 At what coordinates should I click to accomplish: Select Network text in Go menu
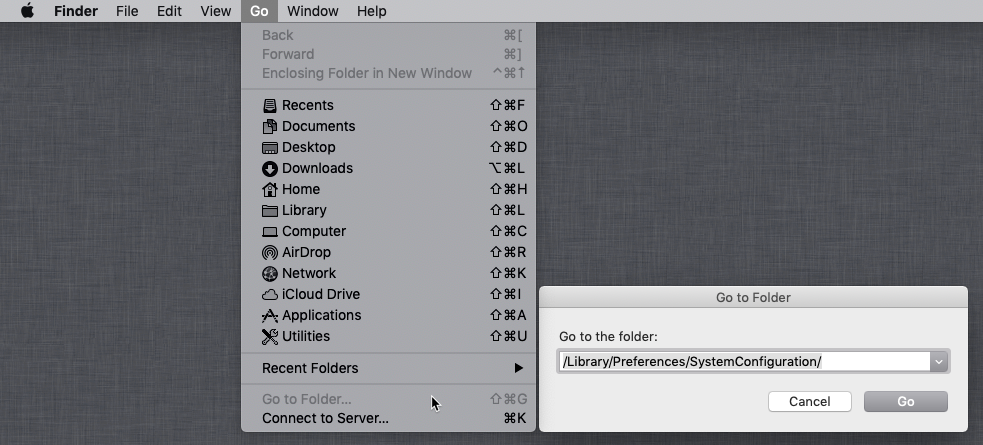[309, 273]
